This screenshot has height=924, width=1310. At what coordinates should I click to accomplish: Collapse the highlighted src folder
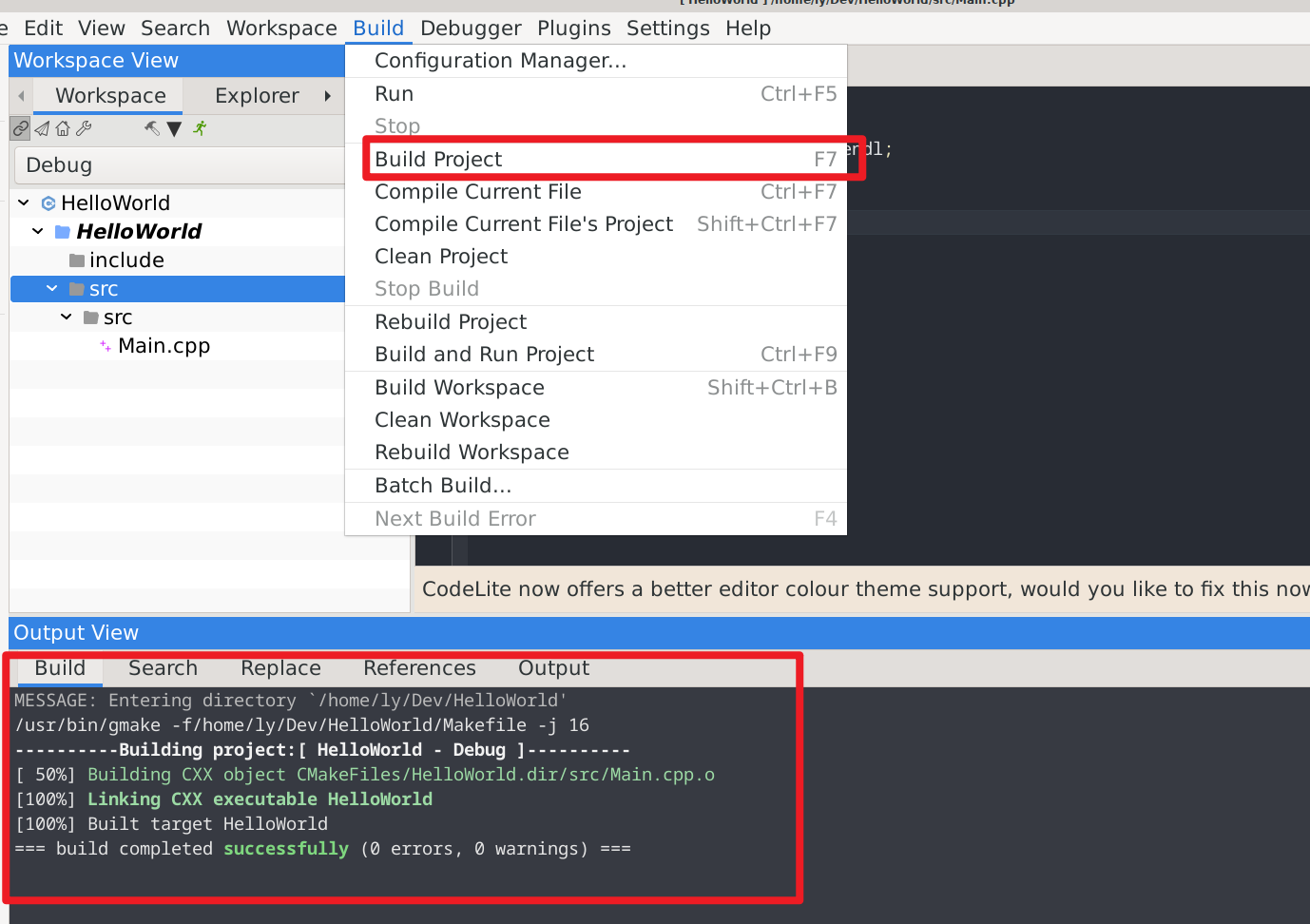click(52, 289)
